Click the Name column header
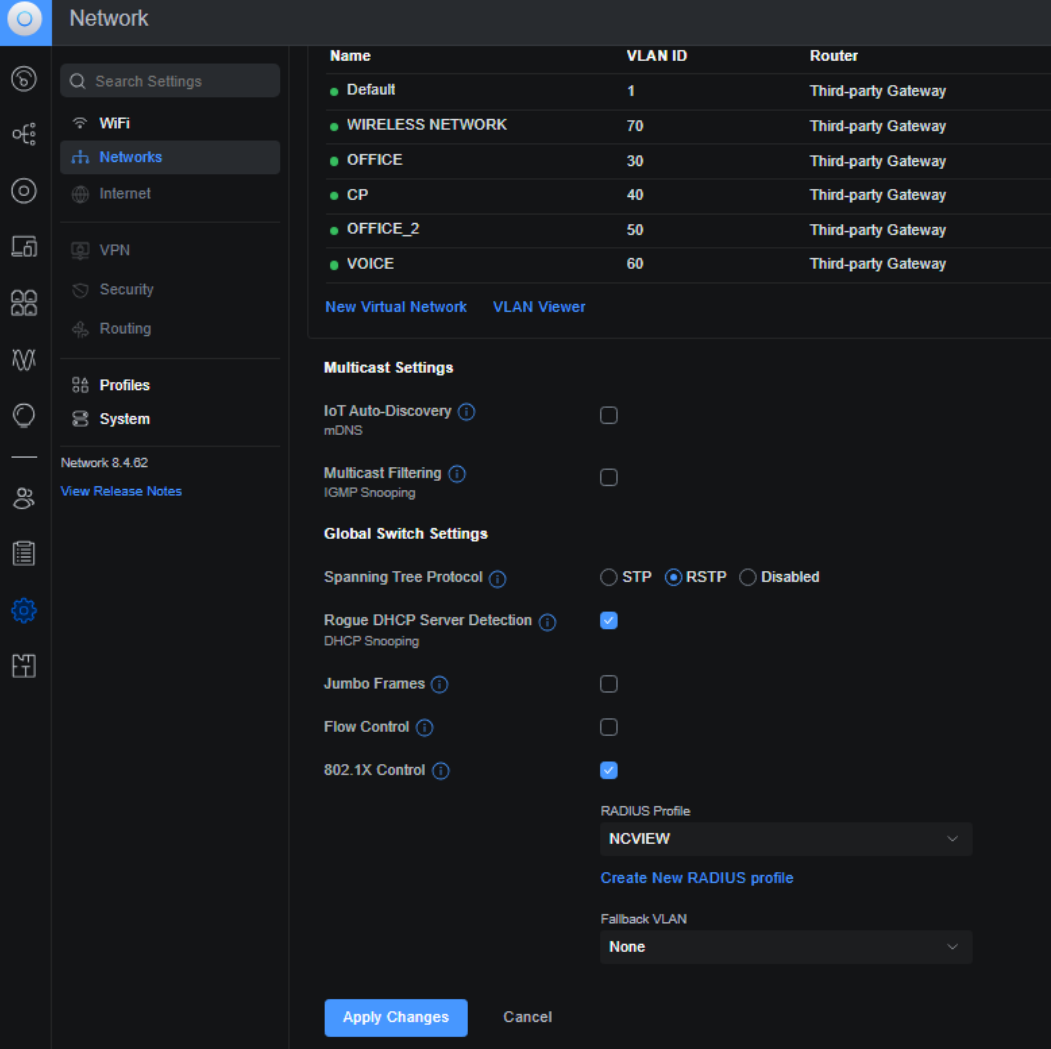 350,56
